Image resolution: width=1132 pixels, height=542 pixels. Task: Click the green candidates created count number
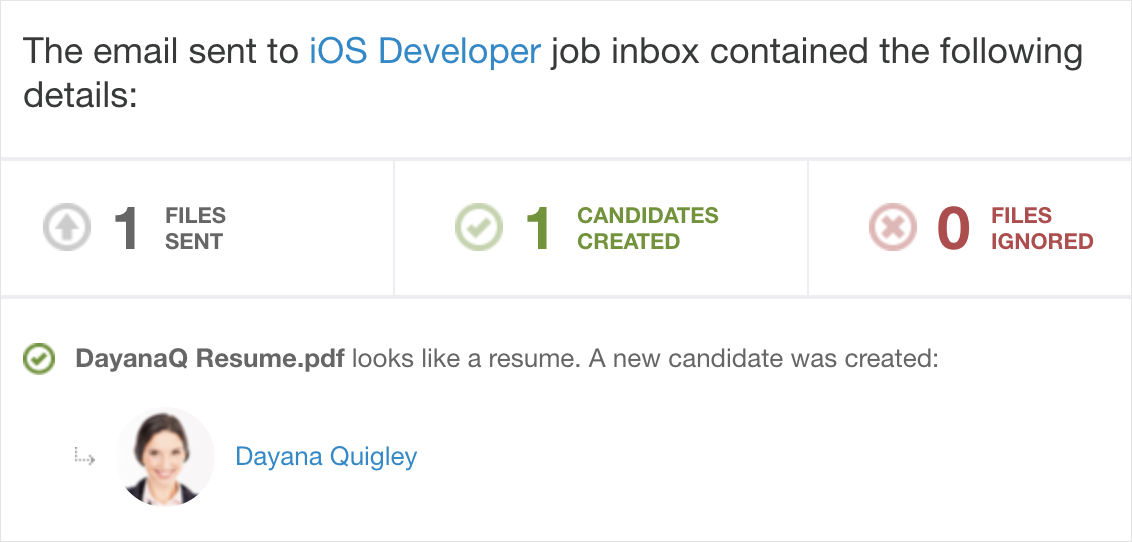click(539, 228)
